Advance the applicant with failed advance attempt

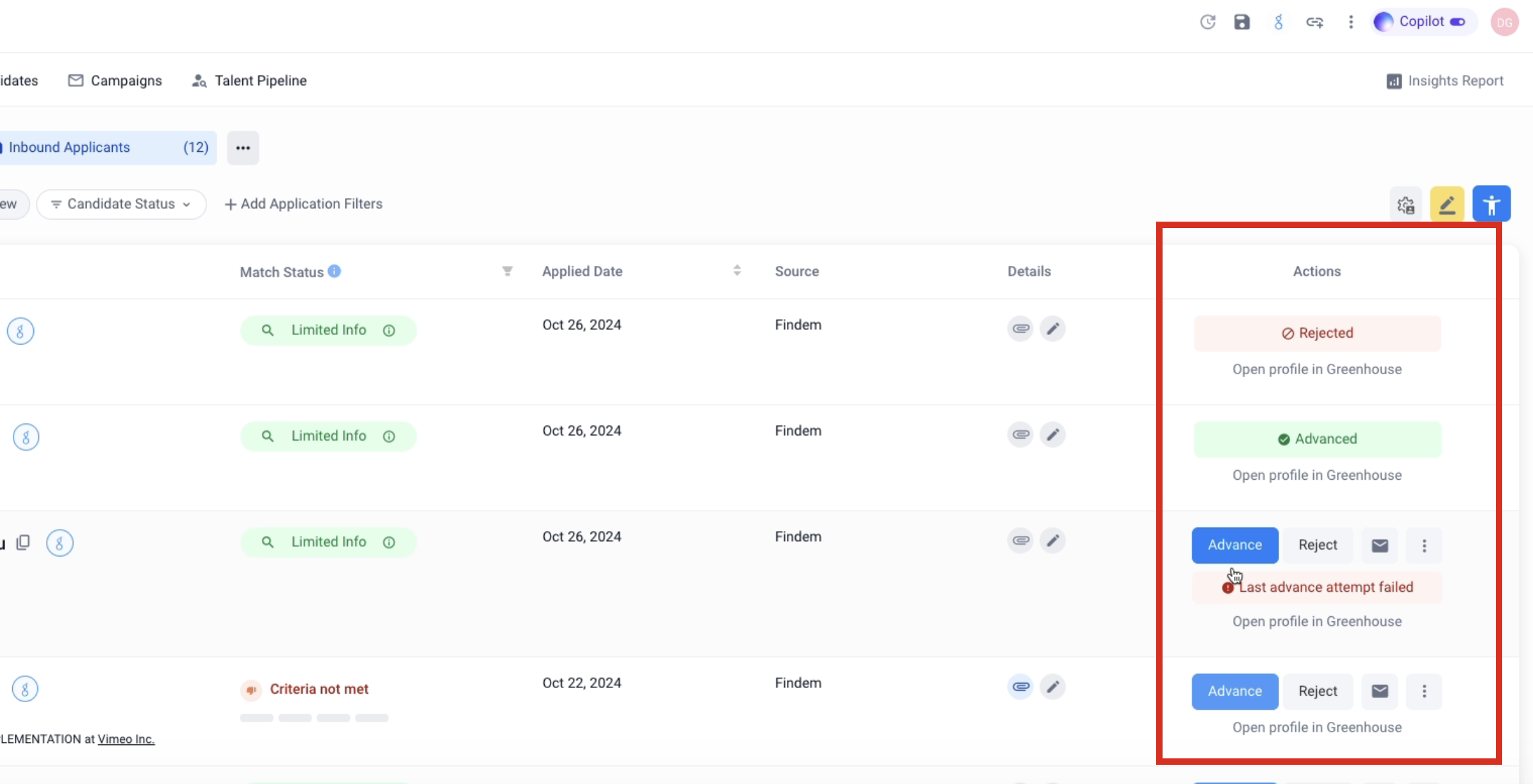click(1235, 545)
